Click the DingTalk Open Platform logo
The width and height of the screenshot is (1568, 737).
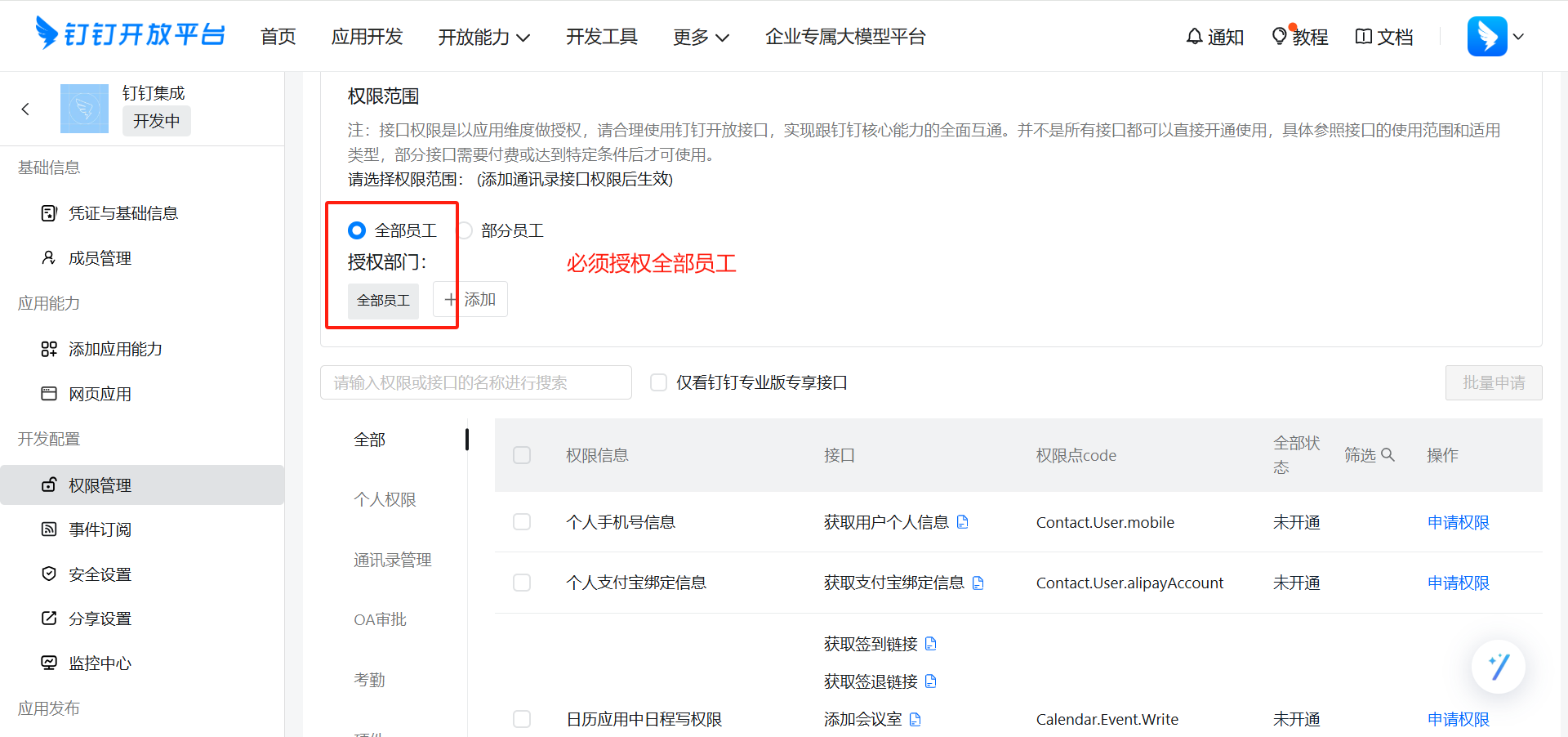point(130,34)
